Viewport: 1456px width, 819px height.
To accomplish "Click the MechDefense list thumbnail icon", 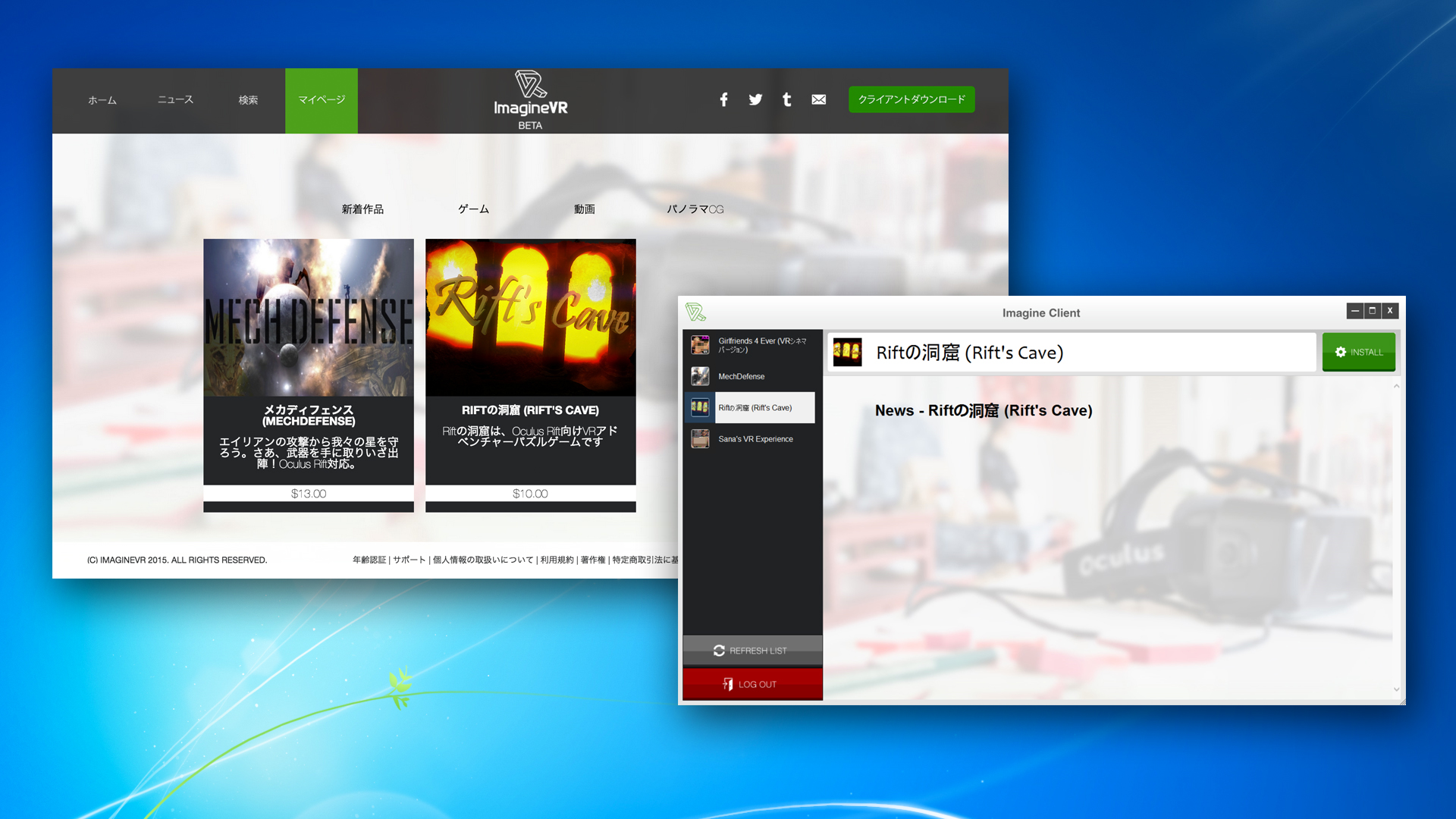I will click(x=700, y=376).
